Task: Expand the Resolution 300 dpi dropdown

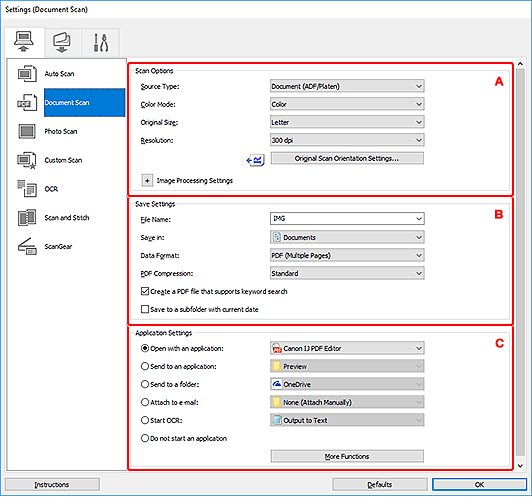Action: point(347,140)
